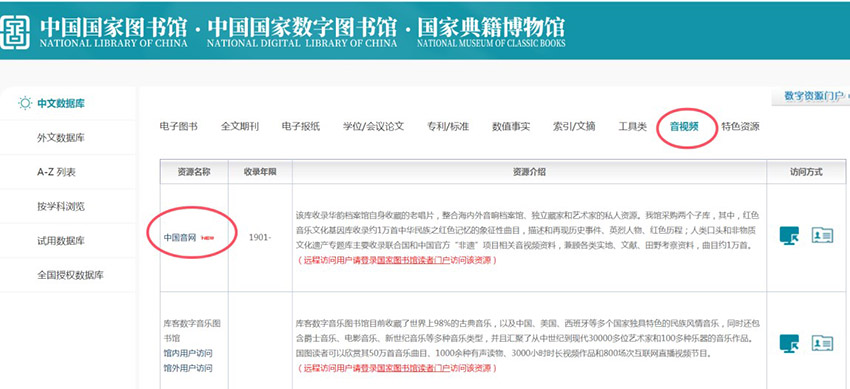
Task: Open 国家图书馆读者门户 link in 中国音网 row
Action: pyautogui.click(x=413, y=260)
